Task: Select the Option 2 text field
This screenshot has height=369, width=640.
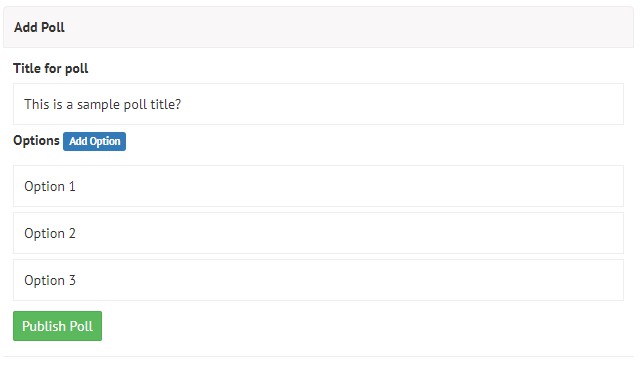Action: [x=318, y=233]
